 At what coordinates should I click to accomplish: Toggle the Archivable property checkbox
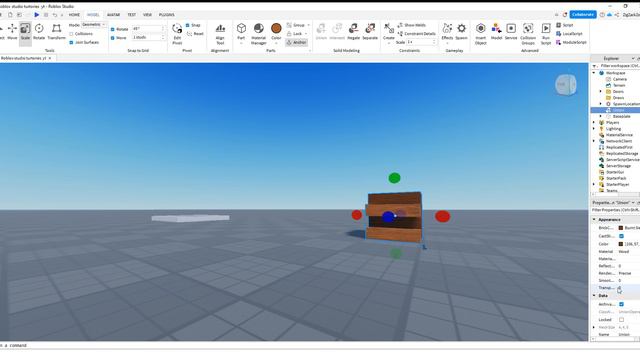click(x=621, y=304)
